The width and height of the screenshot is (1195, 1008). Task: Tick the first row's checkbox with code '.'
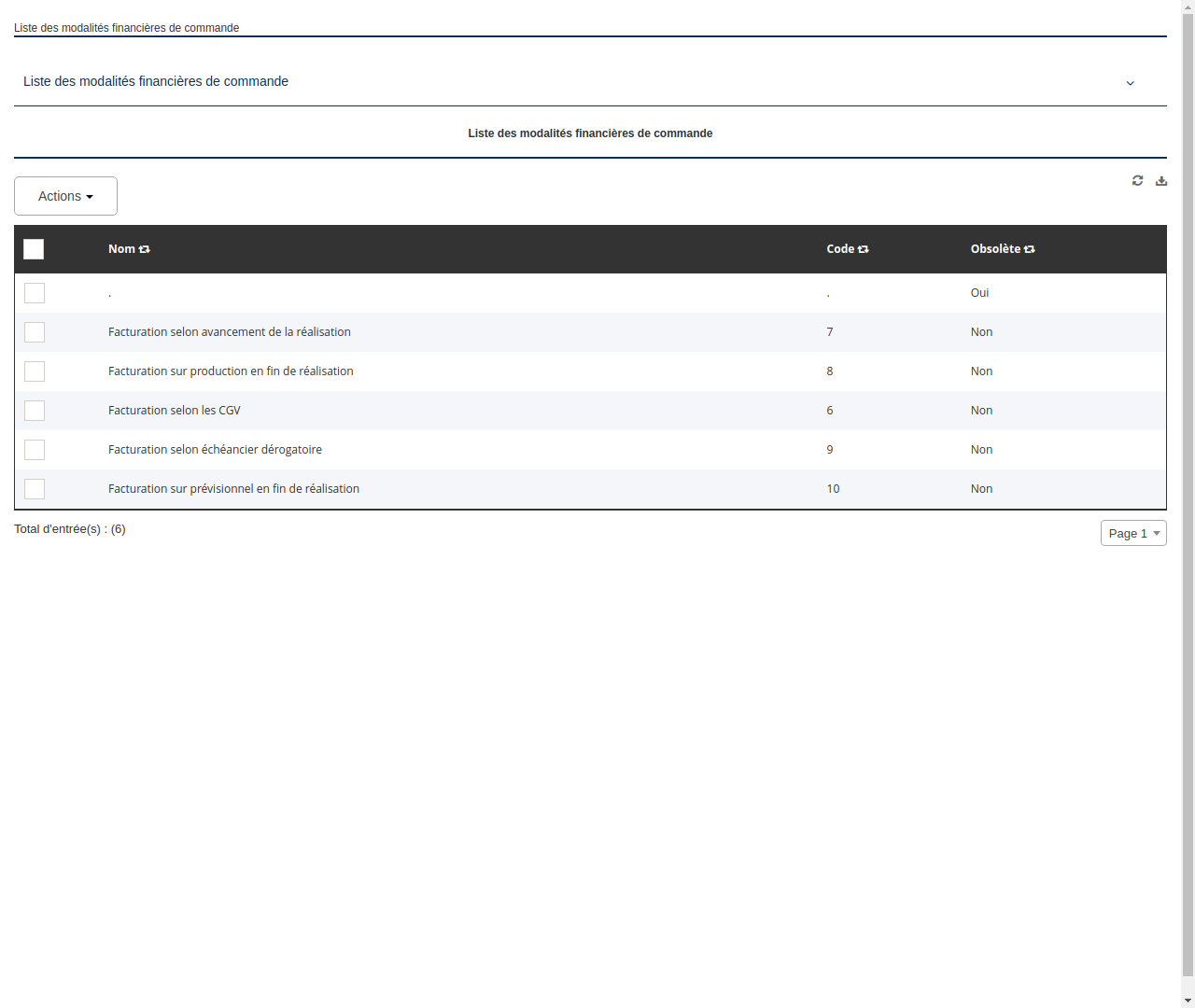pos(35,293)
